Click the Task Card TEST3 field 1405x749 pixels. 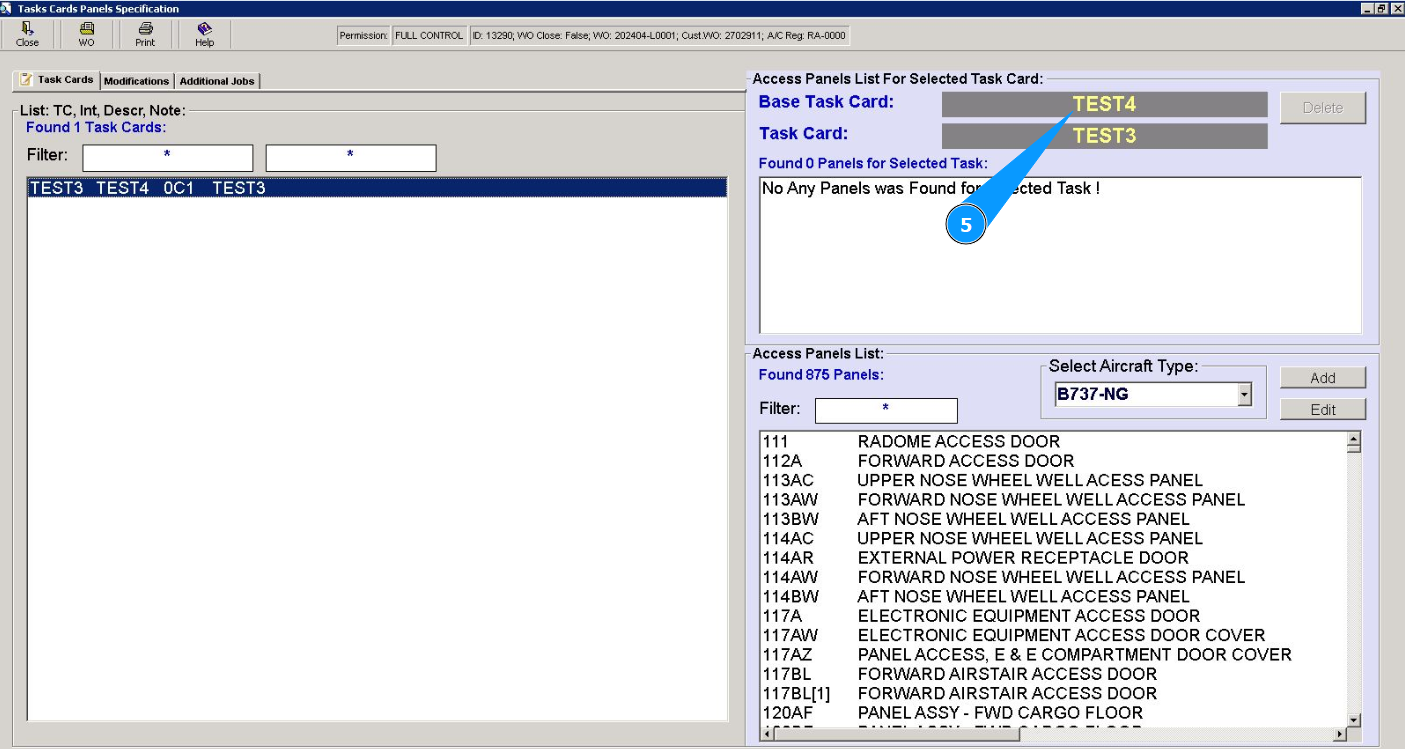[x=1104, y=136]
